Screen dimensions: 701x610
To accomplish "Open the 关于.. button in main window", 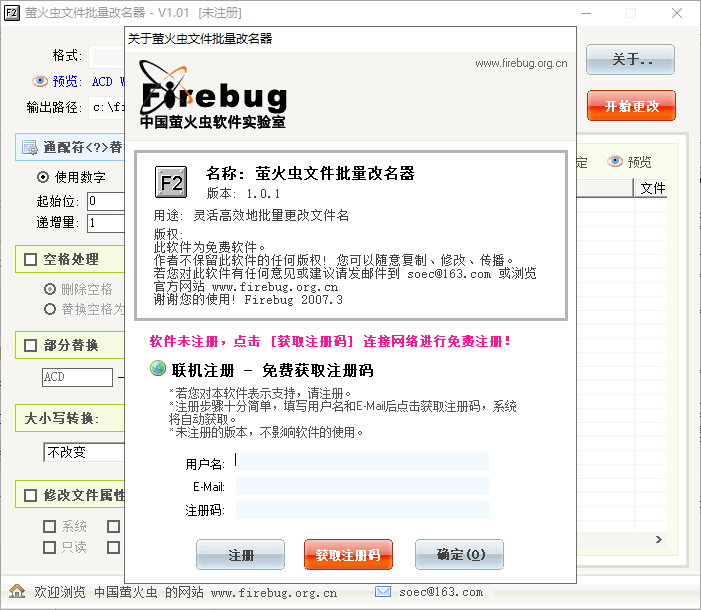I will (x=630, y=59).
